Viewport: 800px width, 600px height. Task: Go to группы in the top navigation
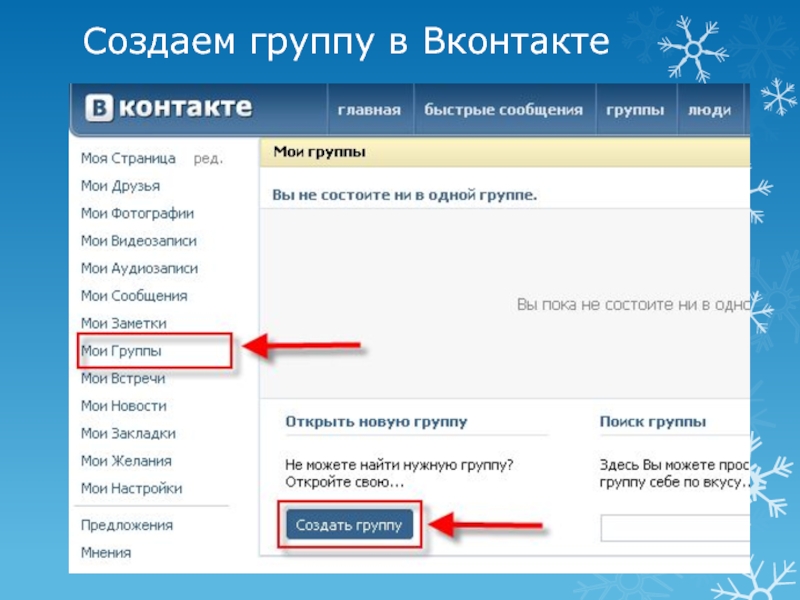(x=635, y=110)
